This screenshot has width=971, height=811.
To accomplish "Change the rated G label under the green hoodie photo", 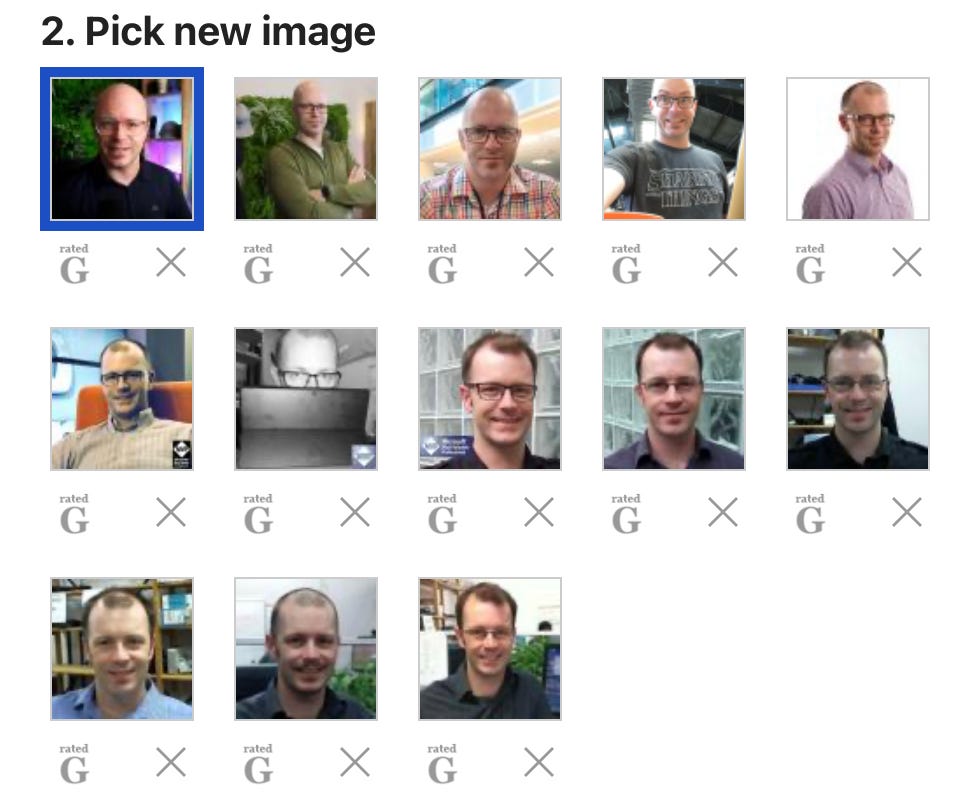I will [258, 263].
